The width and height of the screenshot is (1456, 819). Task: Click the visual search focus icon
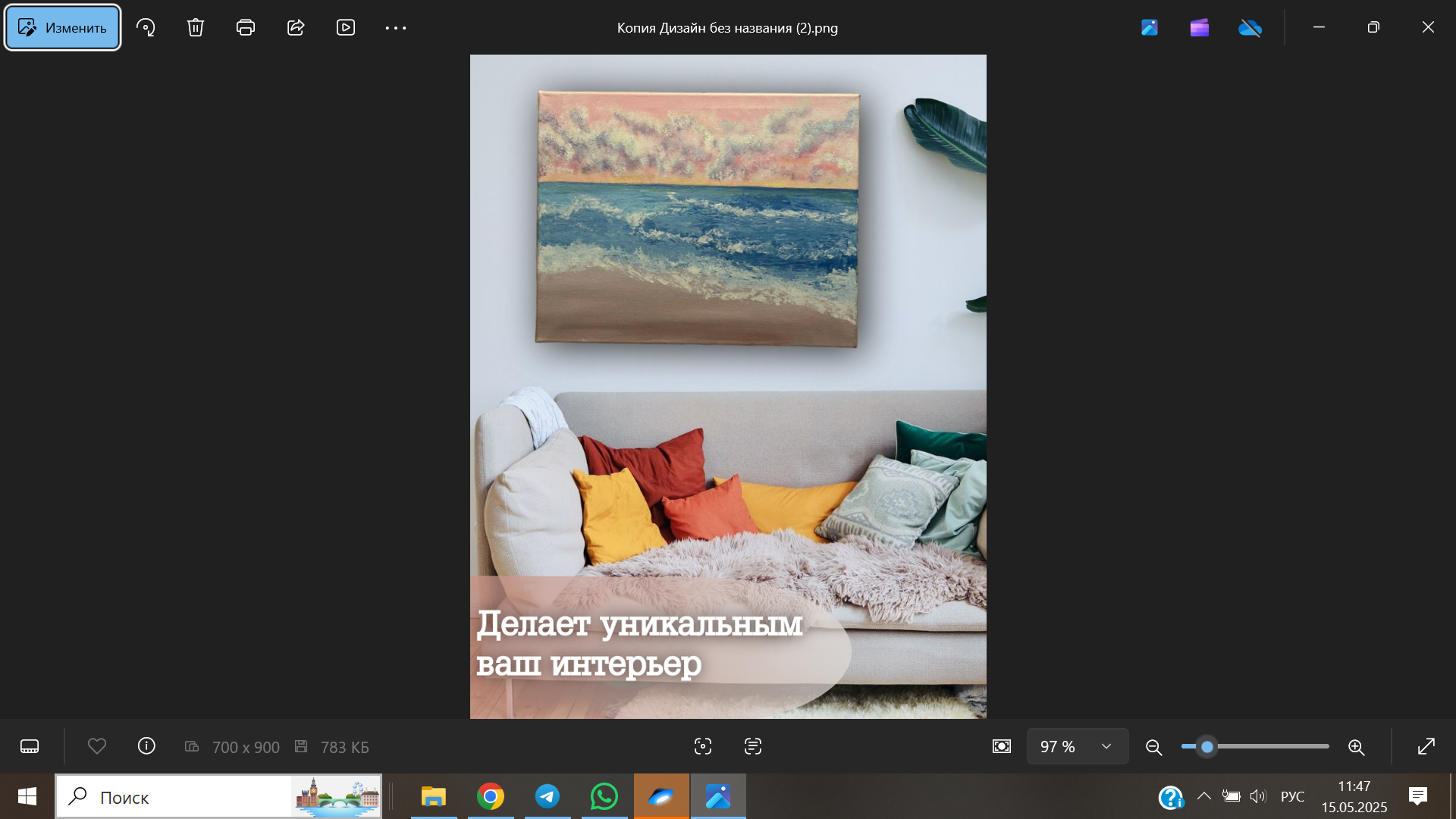[x=703, y=747]
